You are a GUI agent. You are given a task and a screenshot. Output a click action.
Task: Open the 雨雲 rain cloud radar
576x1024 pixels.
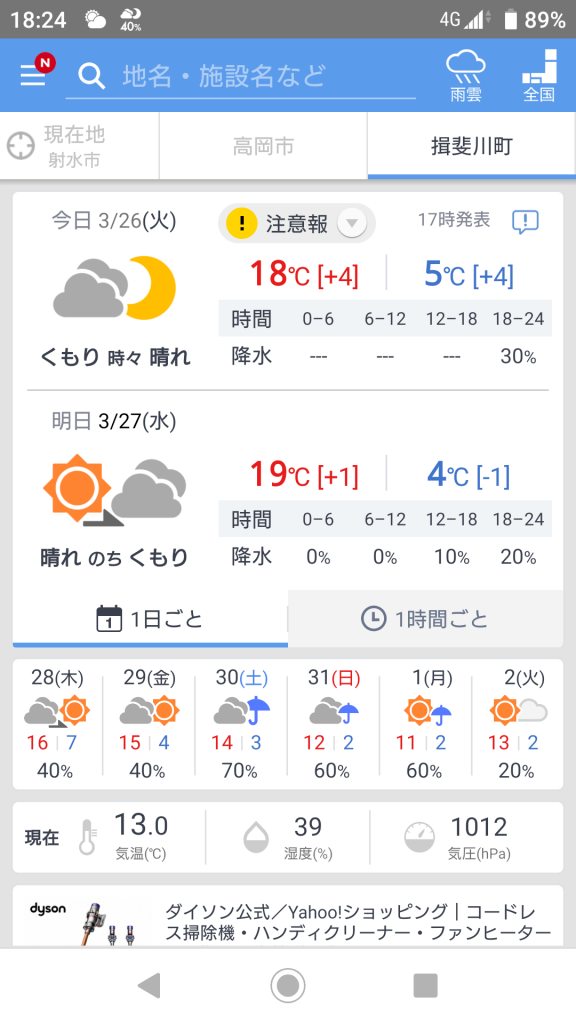coord(466,76)
